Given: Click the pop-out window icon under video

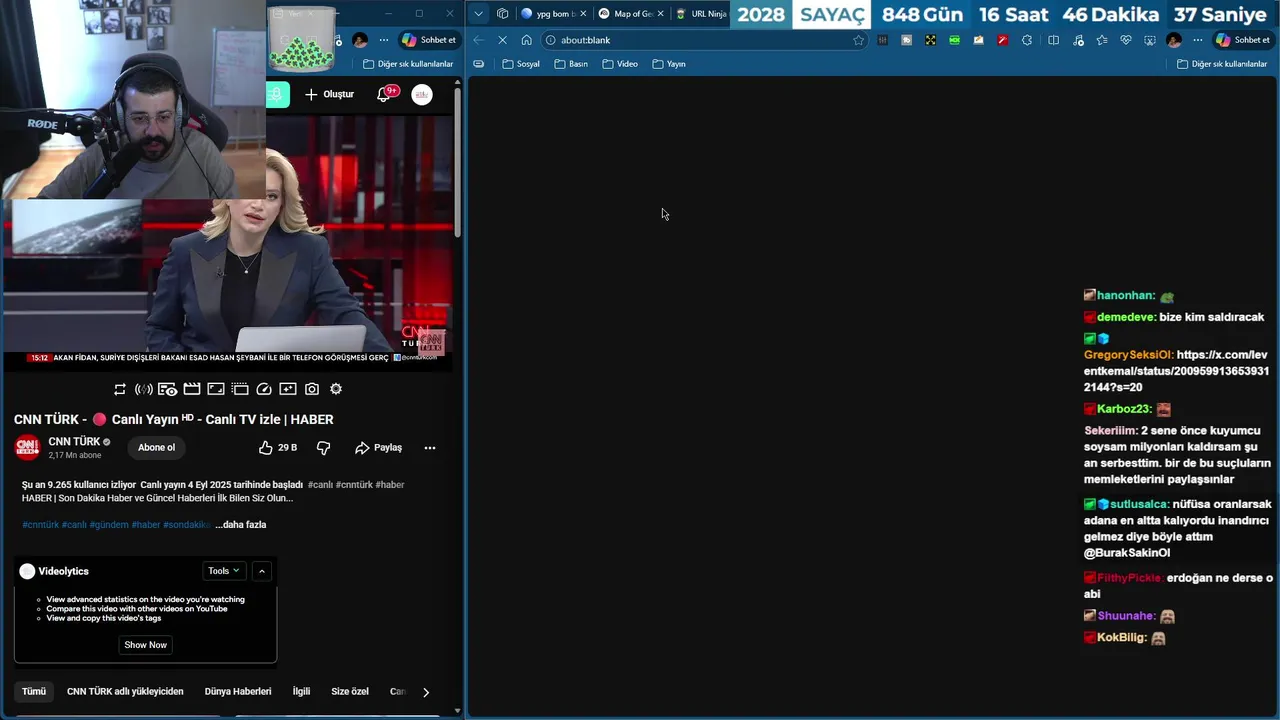Looking at the screenshot, I should 240,389.
